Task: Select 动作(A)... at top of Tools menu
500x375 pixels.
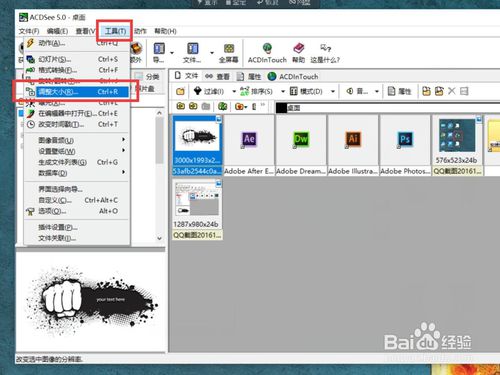Action: click(77, 43)
